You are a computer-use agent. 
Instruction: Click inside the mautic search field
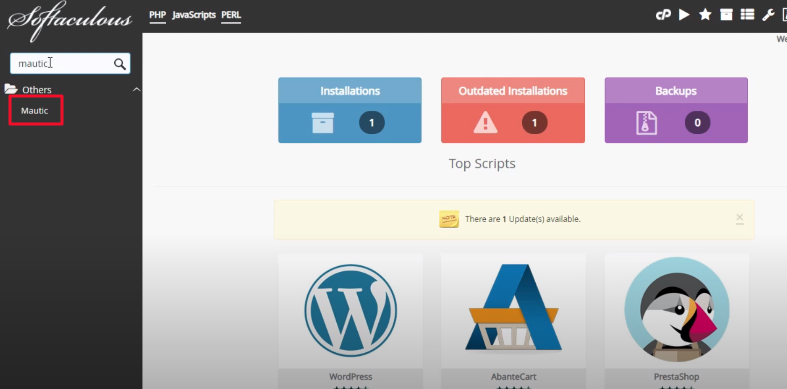pyautogui.click(x=70, y=64)
